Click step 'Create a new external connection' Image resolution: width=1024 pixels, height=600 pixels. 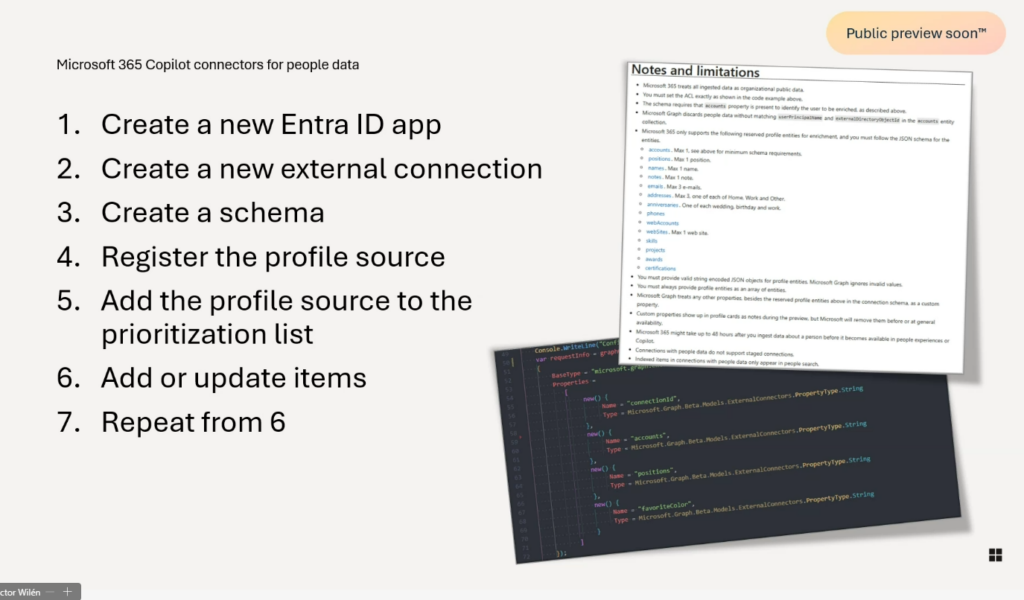pos(321,168)
